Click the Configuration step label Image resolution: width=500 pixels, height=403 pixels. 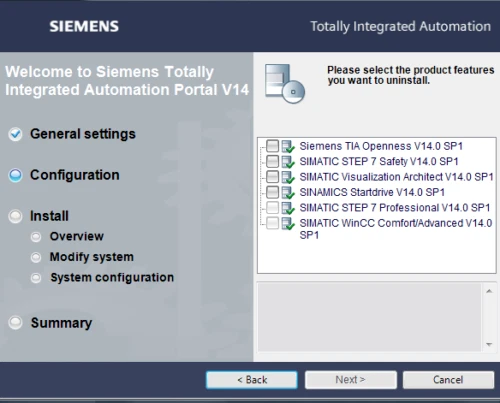pos(75,175)
